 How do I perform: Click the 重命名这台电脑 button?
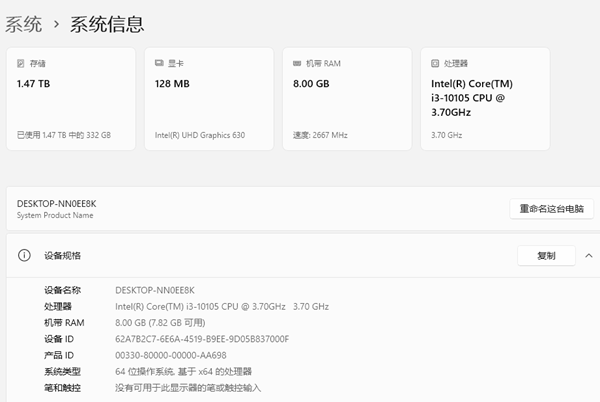(551, 209)
